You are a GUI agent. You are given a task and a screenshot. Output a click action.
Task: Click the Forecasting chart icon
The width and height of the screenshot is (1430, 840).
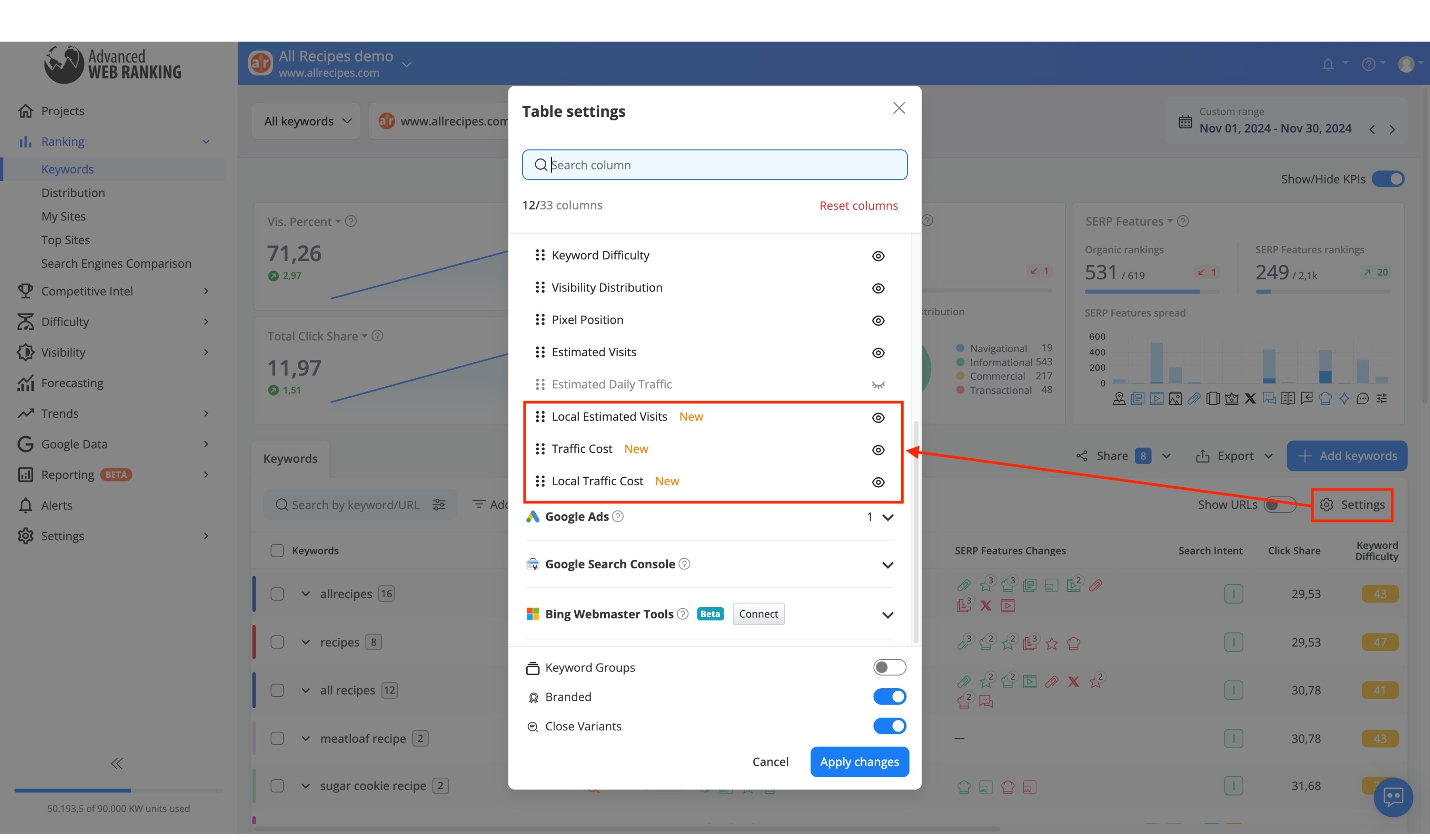point(25,383)
